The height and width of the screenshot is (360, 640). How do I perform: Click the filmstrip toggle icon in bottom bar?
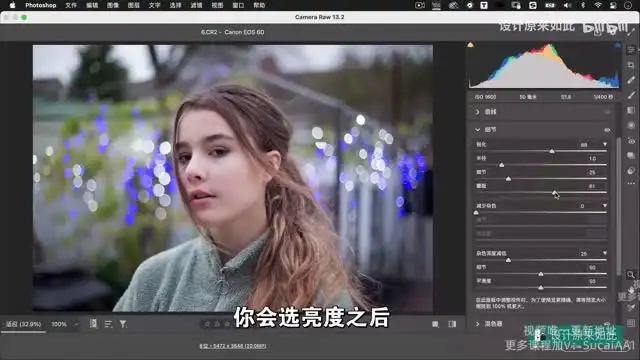pos(93,324)
